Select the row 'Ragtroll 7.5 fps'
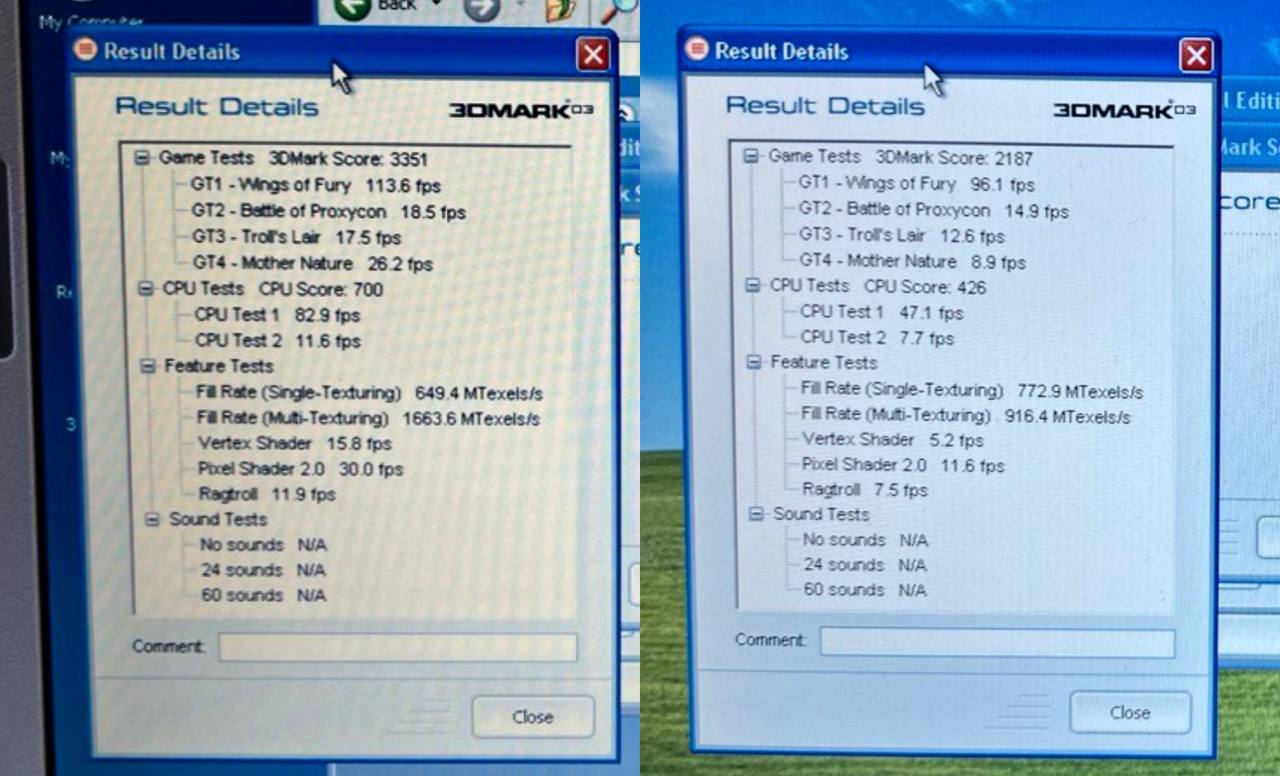1280x776 pixels. tap(866, 490)
